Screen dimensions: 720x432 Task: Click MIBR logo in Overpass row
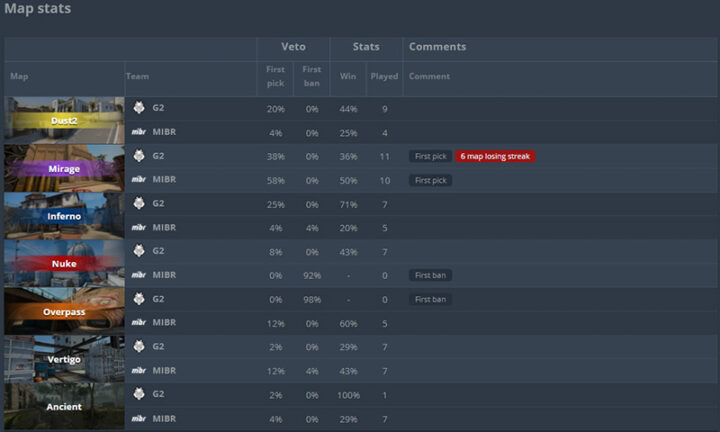[x=139, y=322]
